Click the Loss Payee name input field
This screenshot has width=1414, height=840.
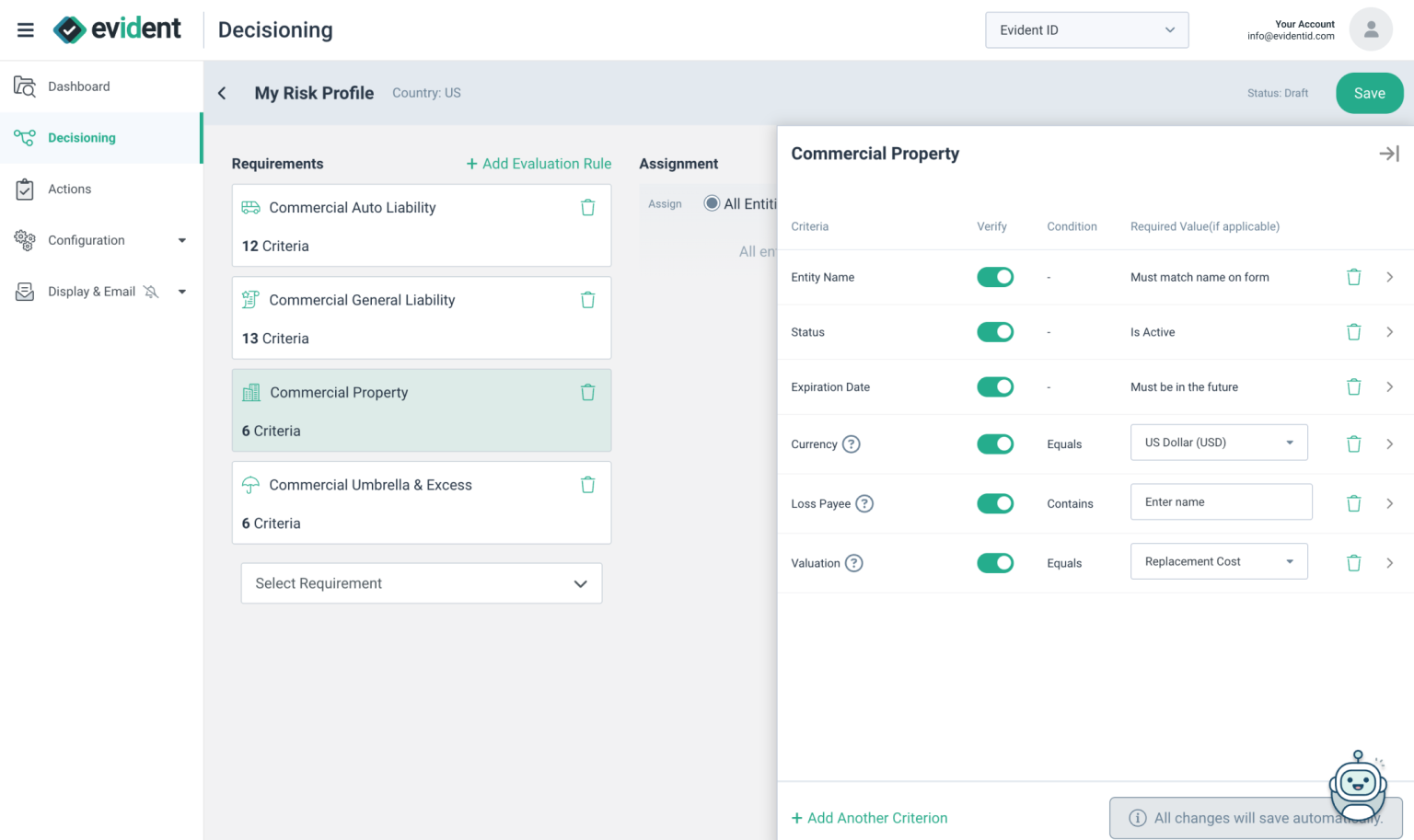click(x=1221, y=501)
